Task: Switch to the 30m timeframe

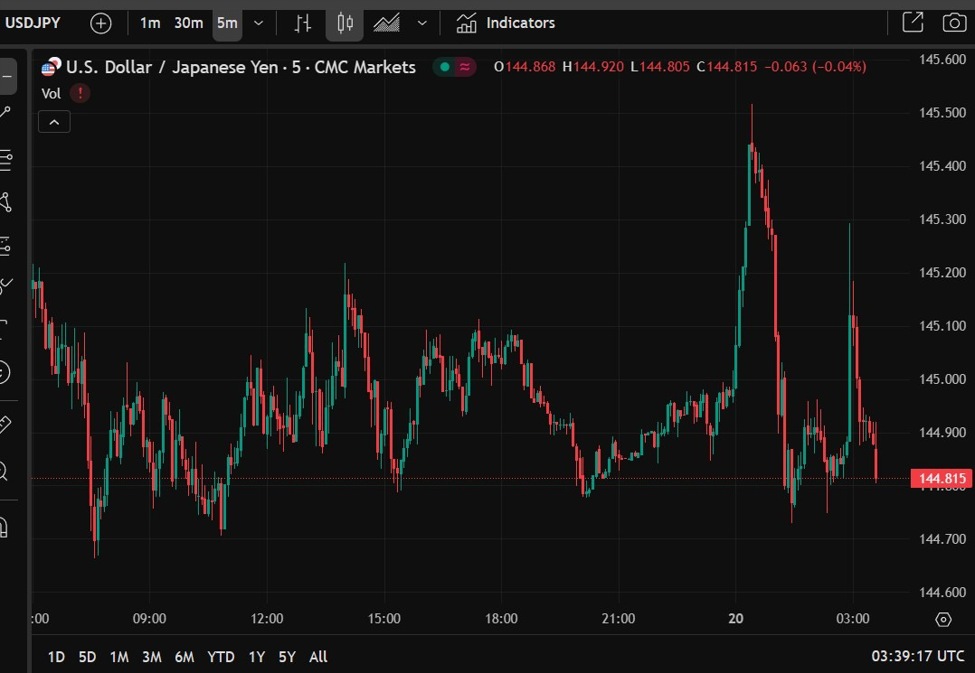Action: click(188, 23)
